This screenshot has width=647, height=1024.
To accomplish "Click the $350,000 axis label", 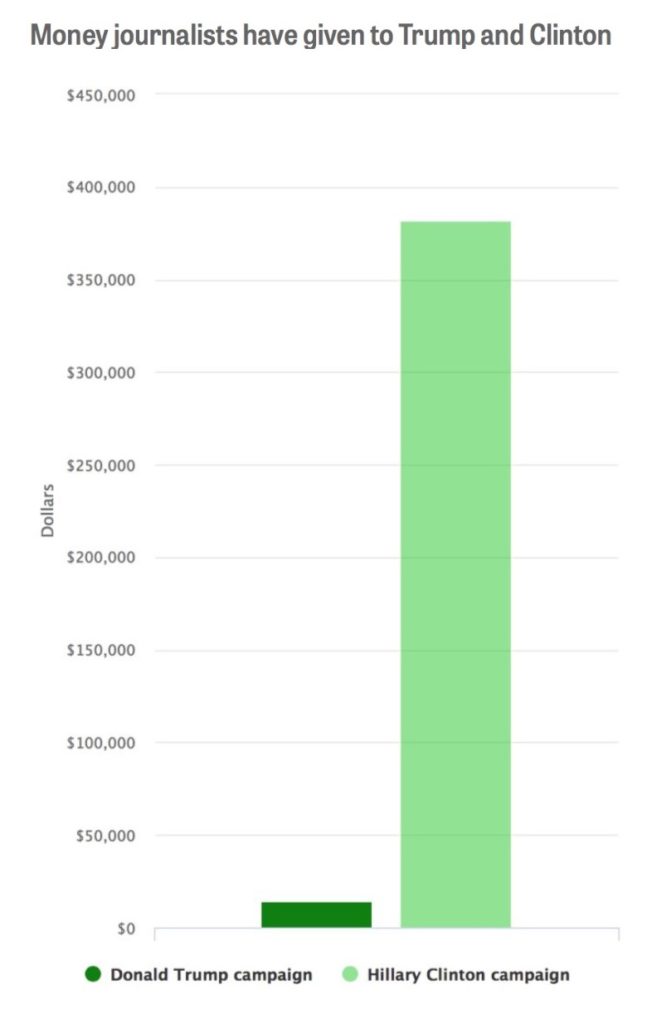I will pos(100,280).
